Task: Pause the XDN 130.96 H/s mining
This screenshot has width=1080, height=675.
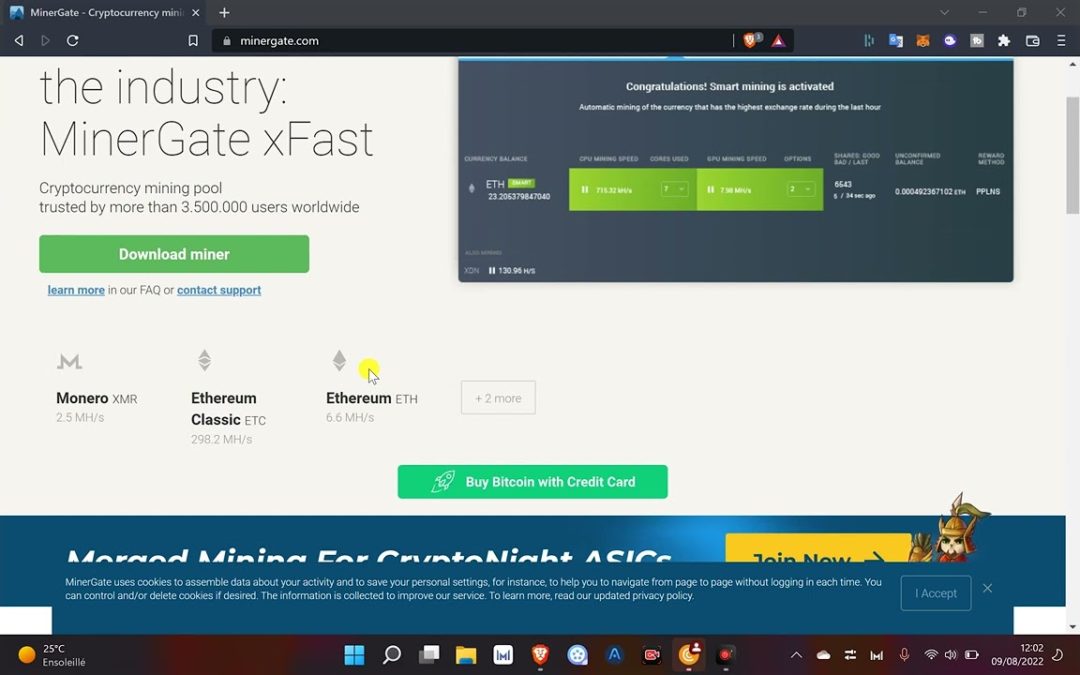Action: point(492,271)
